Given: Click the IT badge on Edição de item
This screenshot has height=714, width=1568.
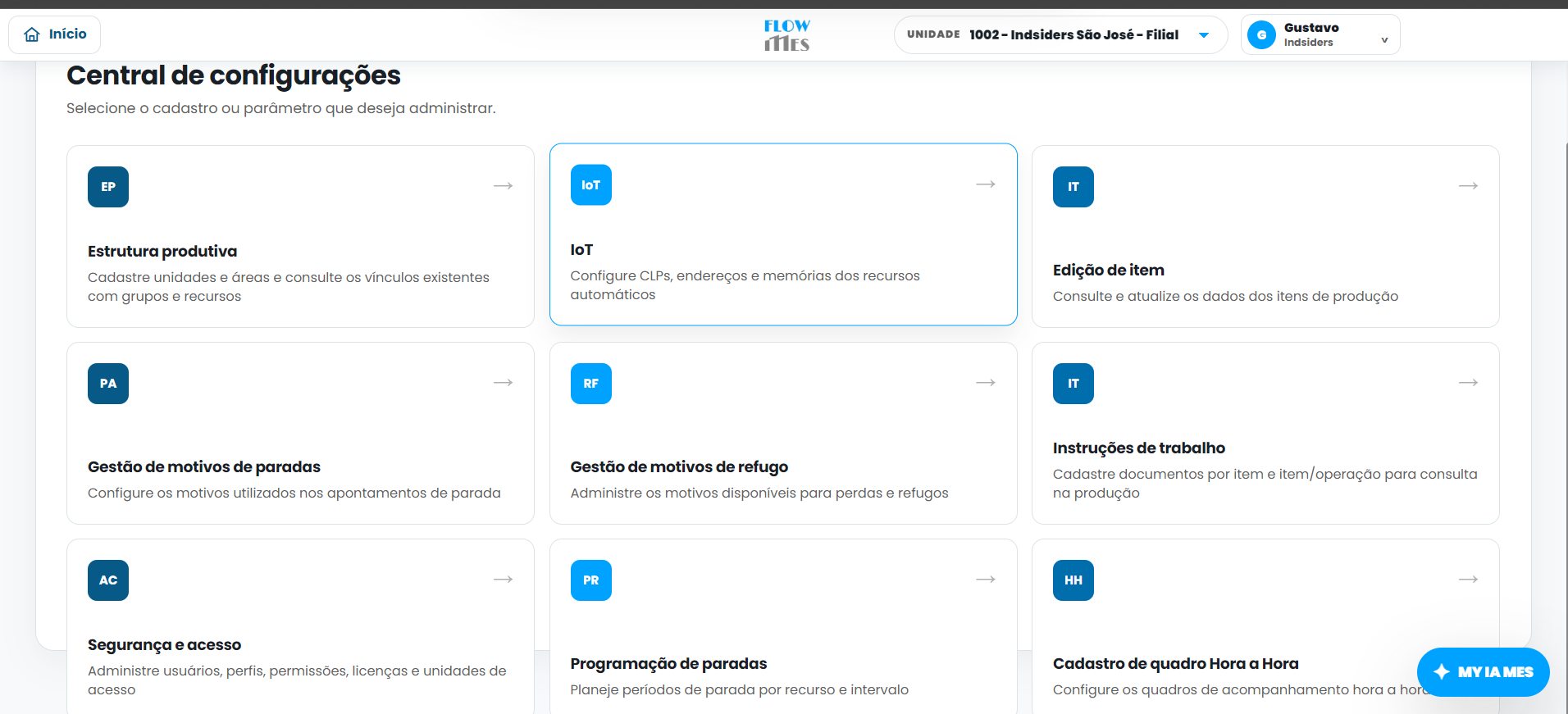Looking at the screenshot, I should click(1073, 187).
